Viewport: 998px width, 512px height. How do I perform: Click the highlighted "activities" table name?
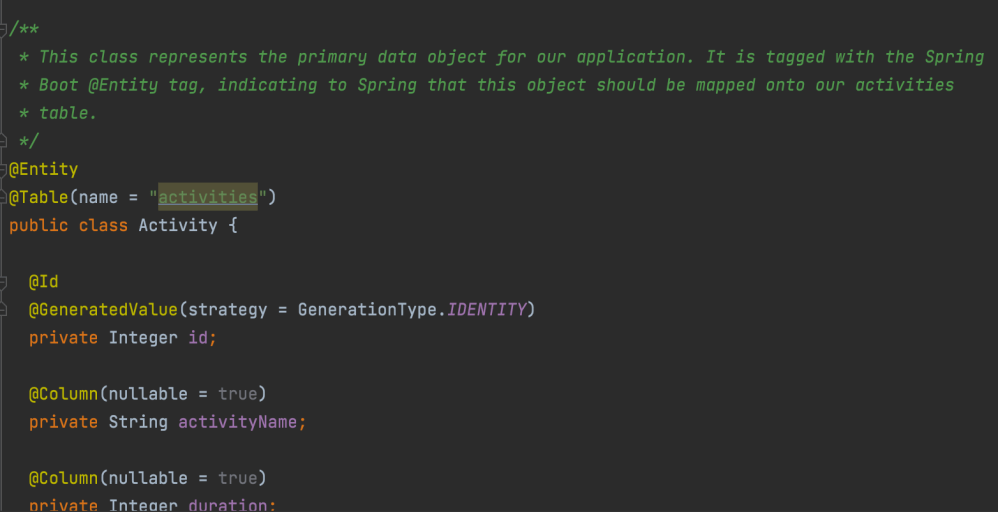coord(208,198)
